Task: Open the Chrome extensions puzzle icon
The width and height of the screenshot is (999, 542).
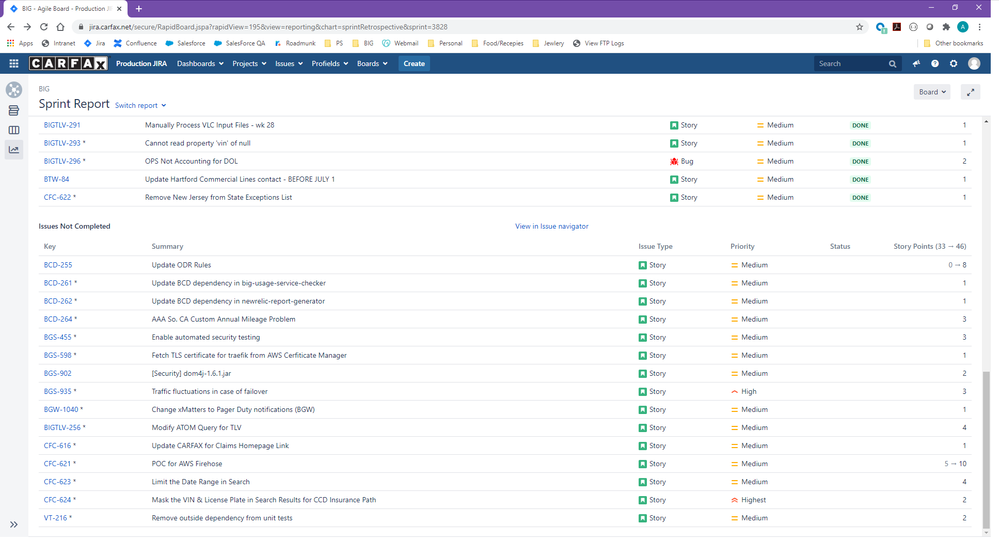Action: (x=946, y=27)
